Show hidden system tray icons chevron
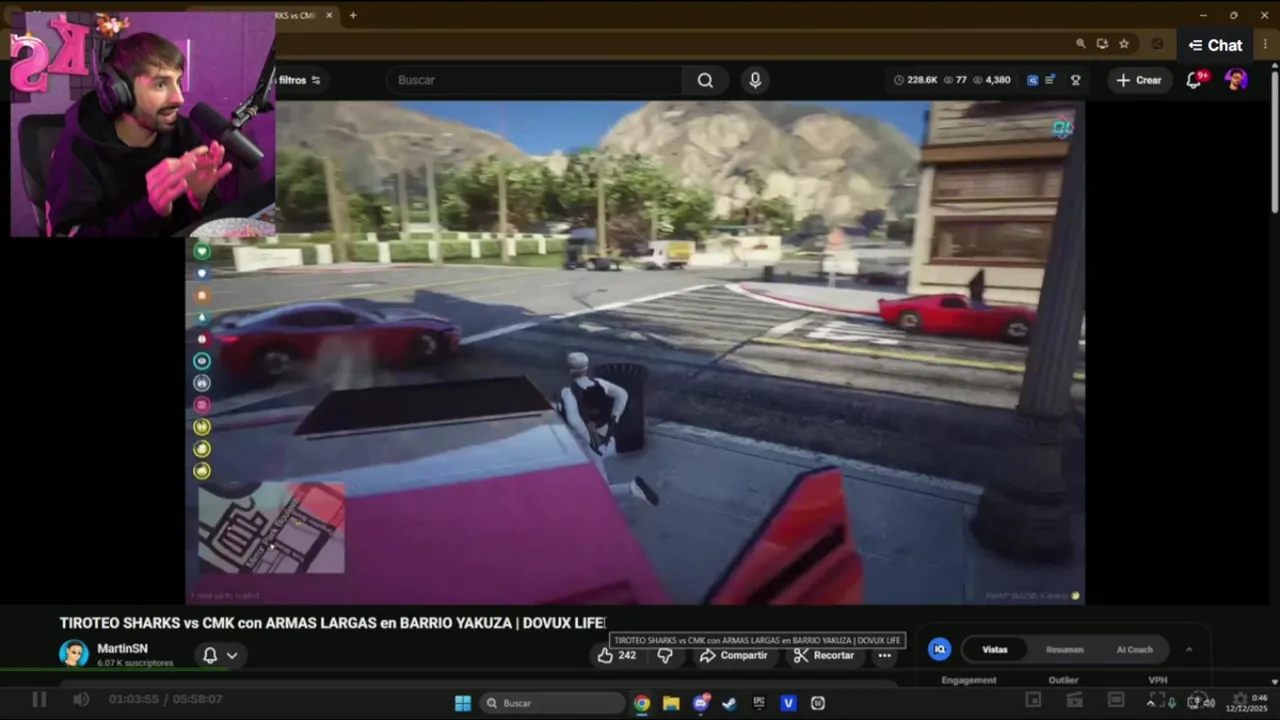Image resolution: width=1280 pixels, height=720 pixels. click(1150, 703)
